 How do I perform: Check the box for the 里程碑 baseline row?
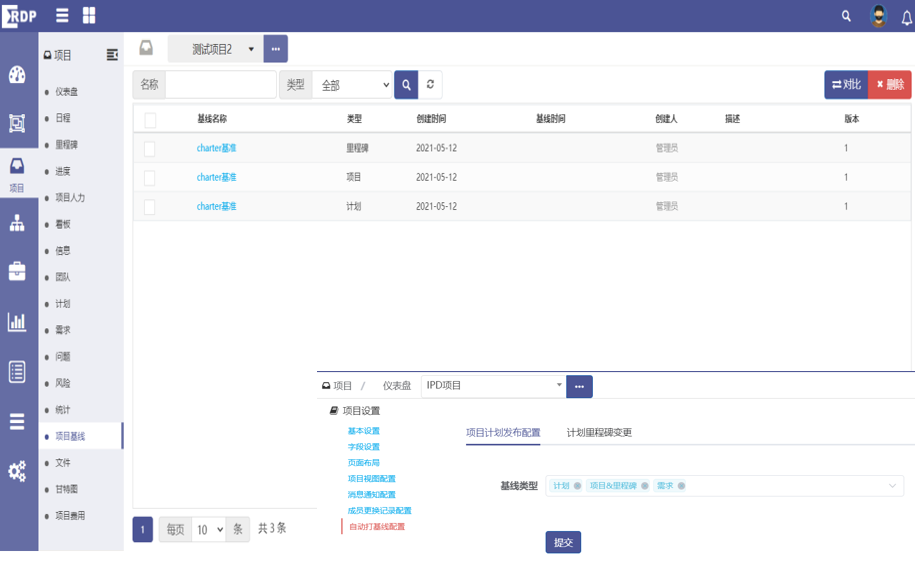pyautogui.click(x=150, y=148)
